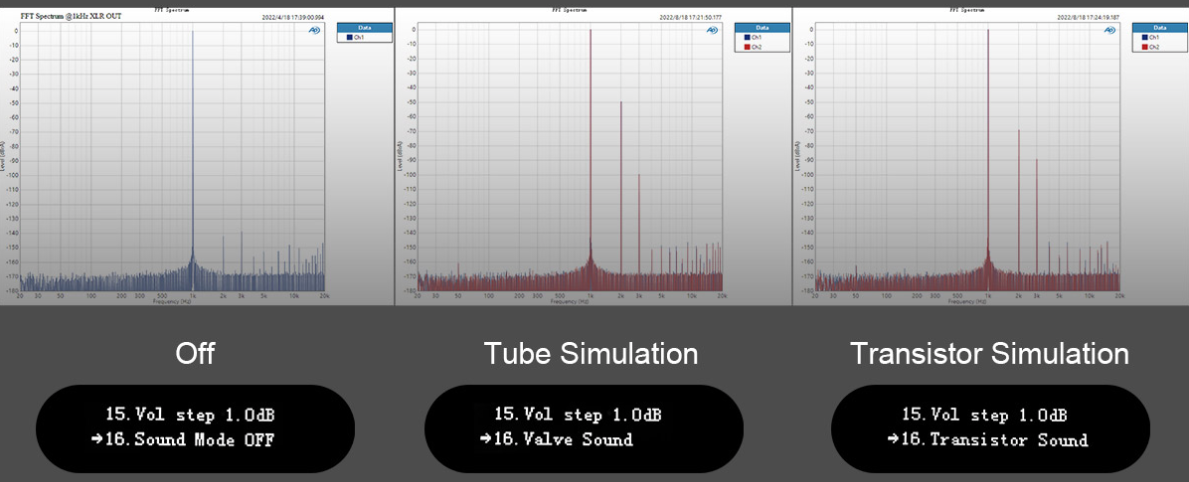Click the Data legend header in right graph
1189x482 pixels.
point(1158,28)
